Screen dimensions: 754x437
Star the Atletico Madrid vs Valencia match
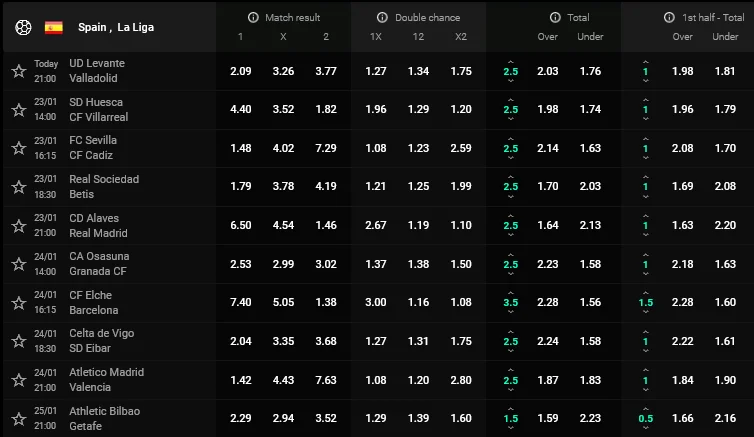click(x=18, y=379)
